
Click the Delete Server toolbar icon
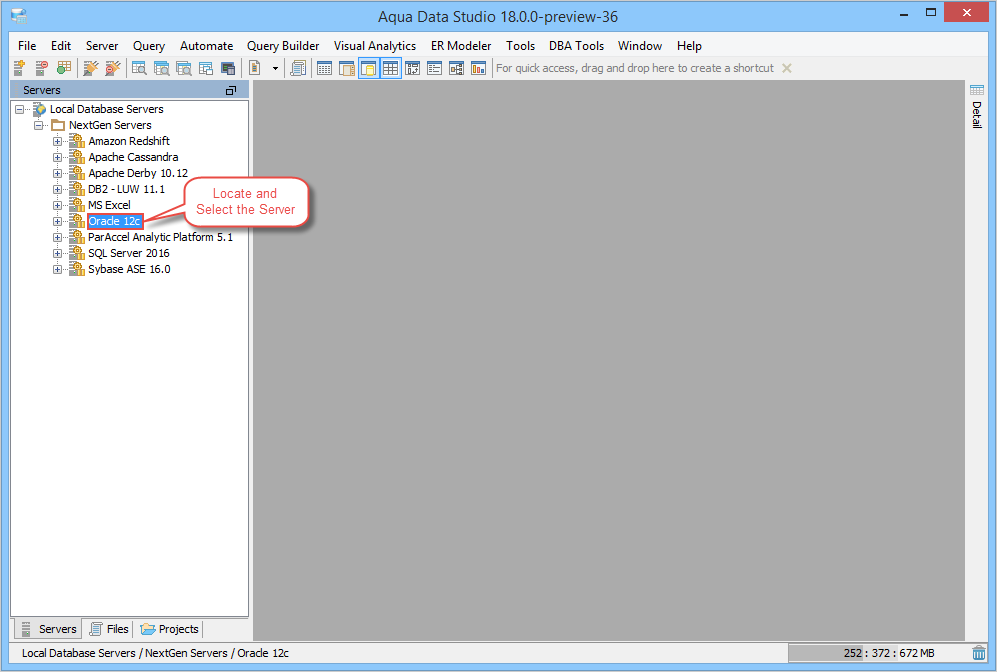pos(41,68)
